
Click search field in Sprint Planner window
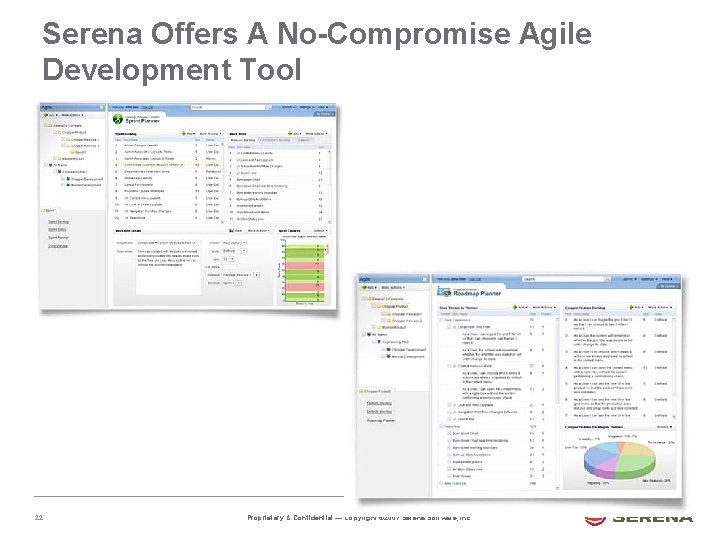click(228, 107)
